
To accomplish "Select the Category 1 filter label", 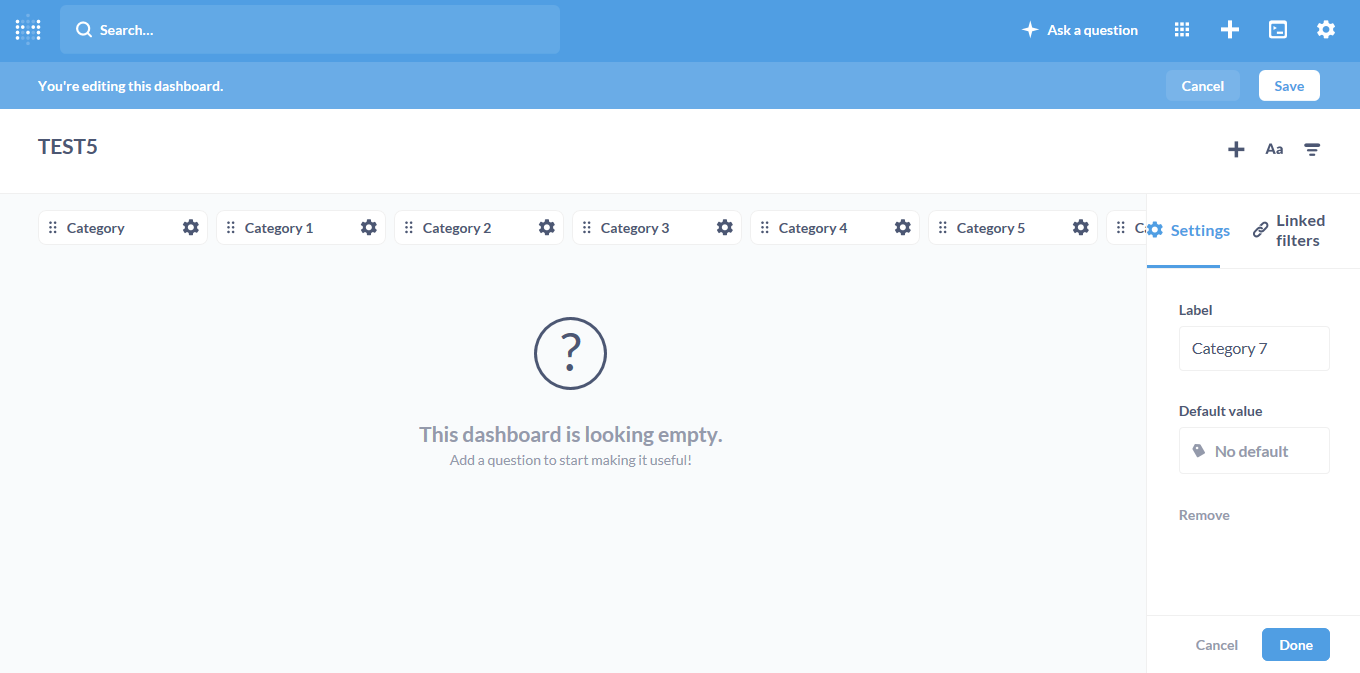I will 279,228.
